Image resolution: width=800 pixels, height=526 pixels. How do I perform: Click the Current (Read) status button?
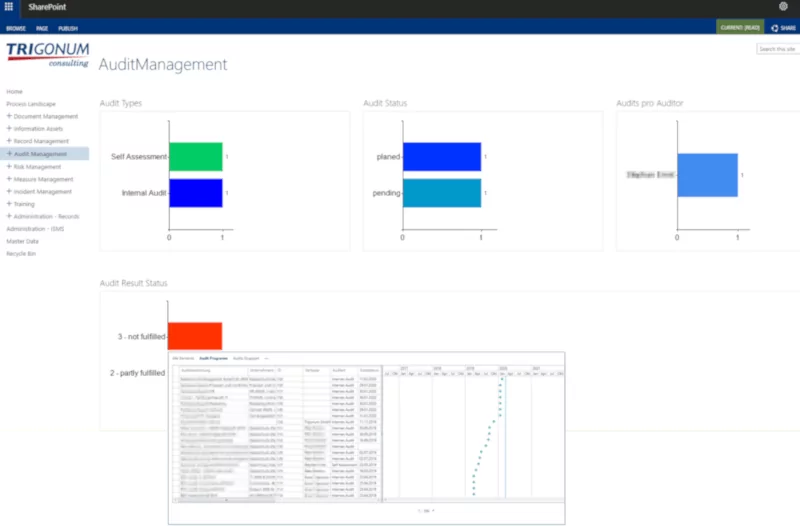(738, 28)
